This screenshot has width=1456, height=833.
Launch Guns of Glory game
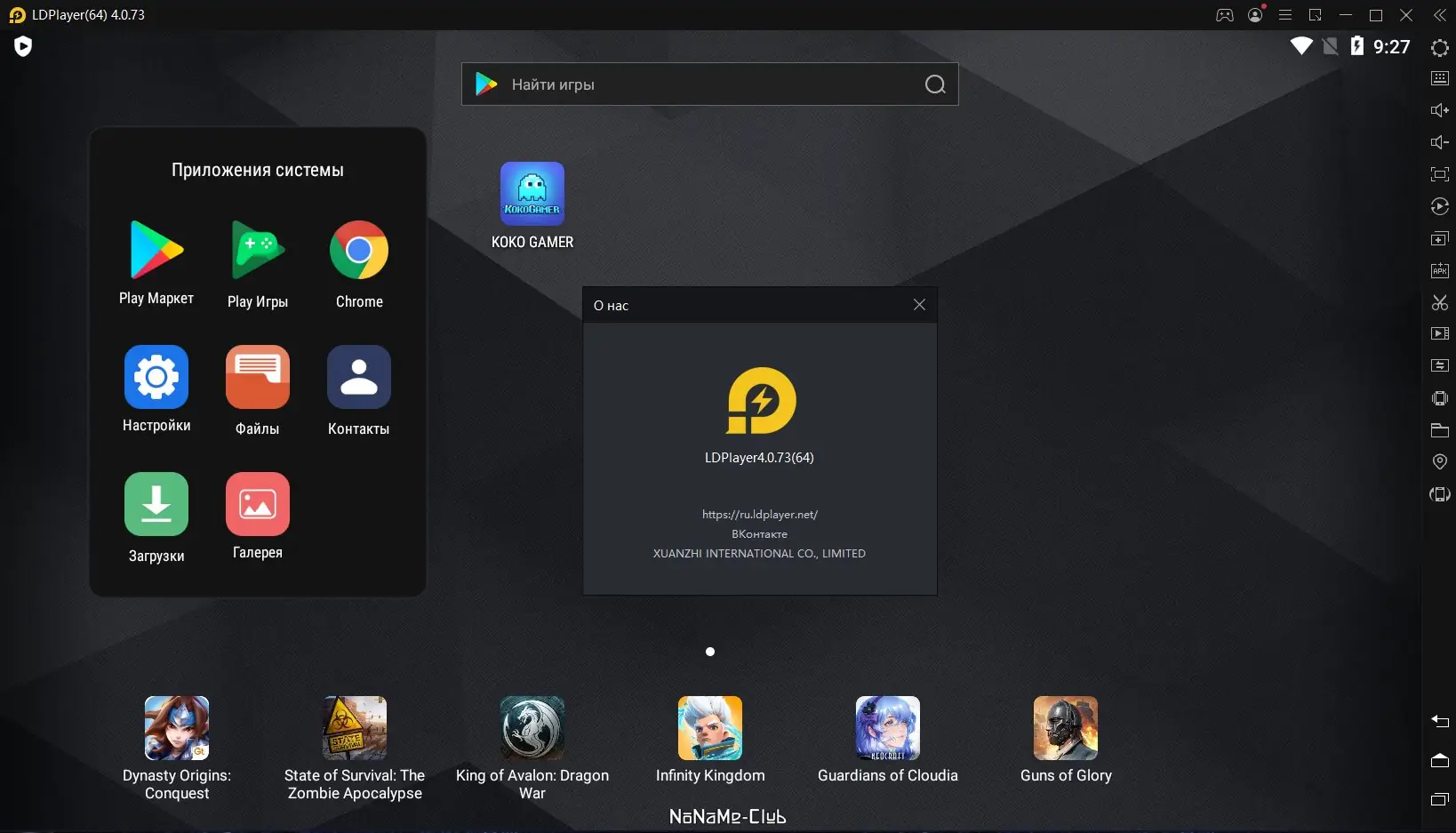click(1066, 740)
